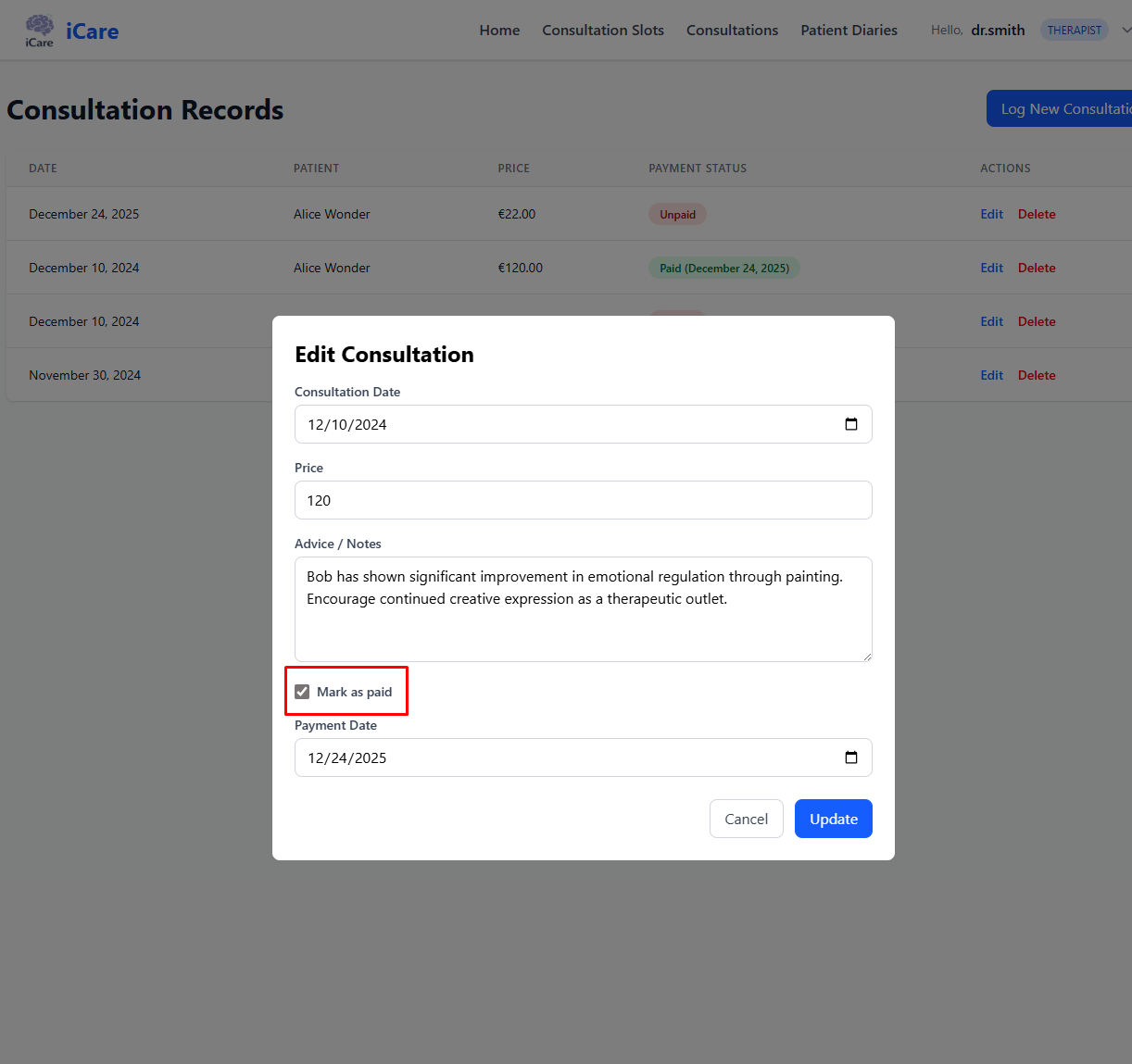Screen dimensions: 1132x1064
Task: Expand the dr.smith user menu chevron
Action: (x=1126, y=30)
